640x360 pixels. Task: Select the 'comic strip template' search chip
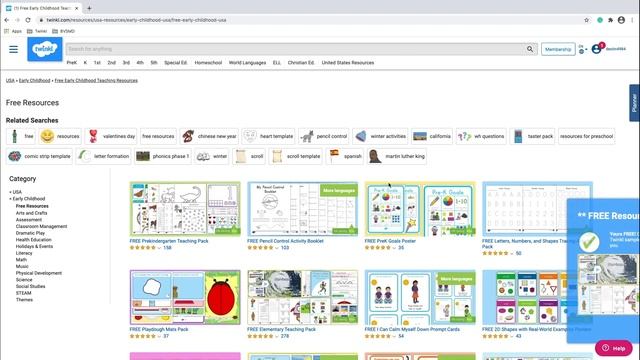point(39,156)
